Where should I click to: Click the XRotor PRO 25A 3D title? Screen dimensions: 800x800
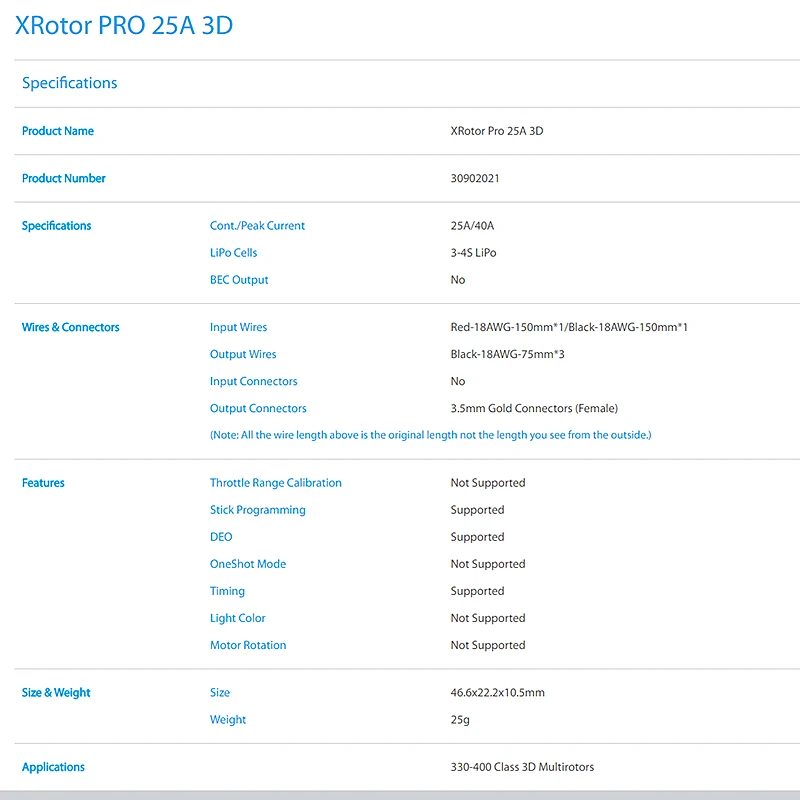tap(124, 25)
